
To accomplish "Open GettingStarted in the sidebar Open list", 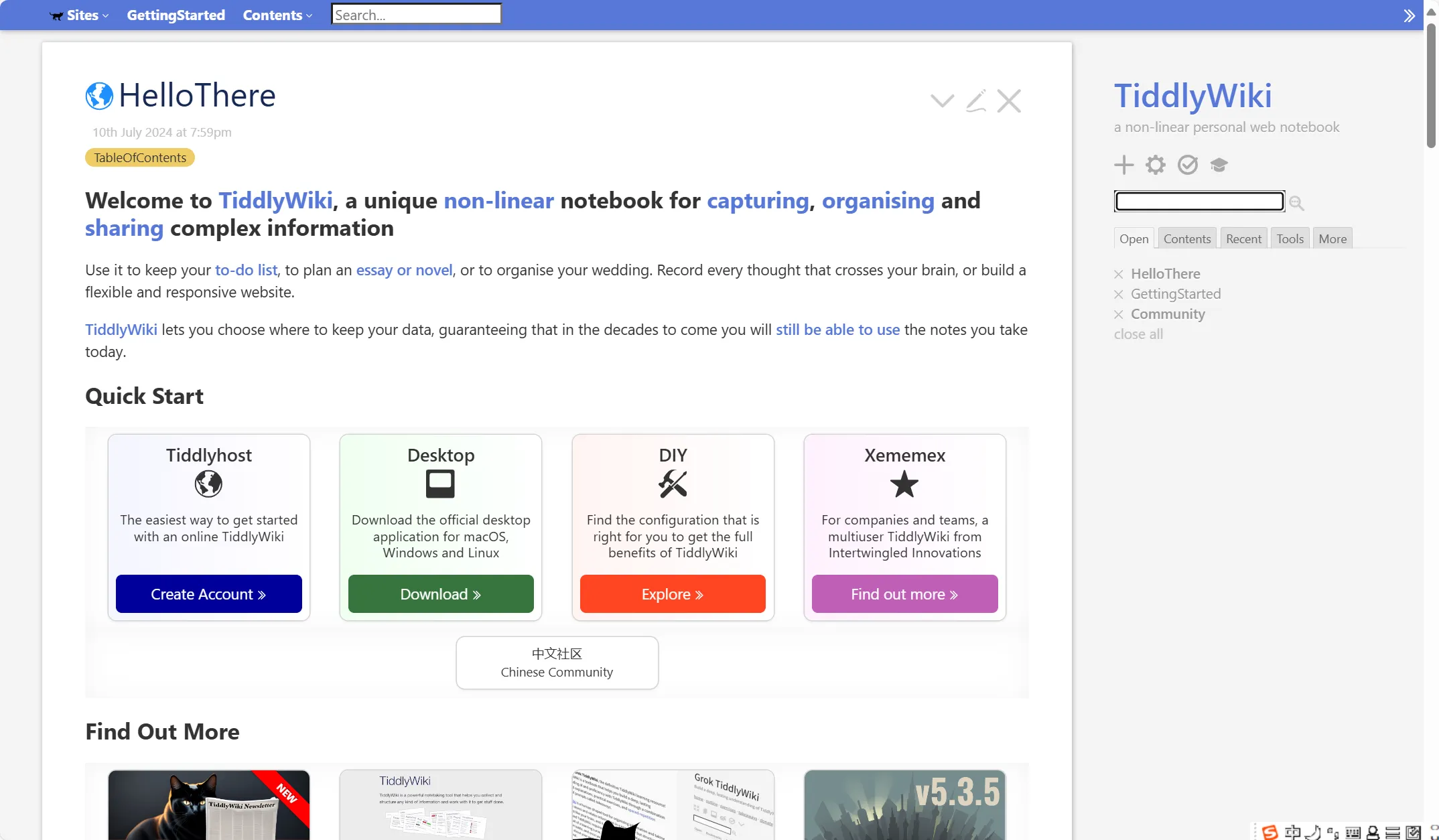I will click(x=1176, y=294).
